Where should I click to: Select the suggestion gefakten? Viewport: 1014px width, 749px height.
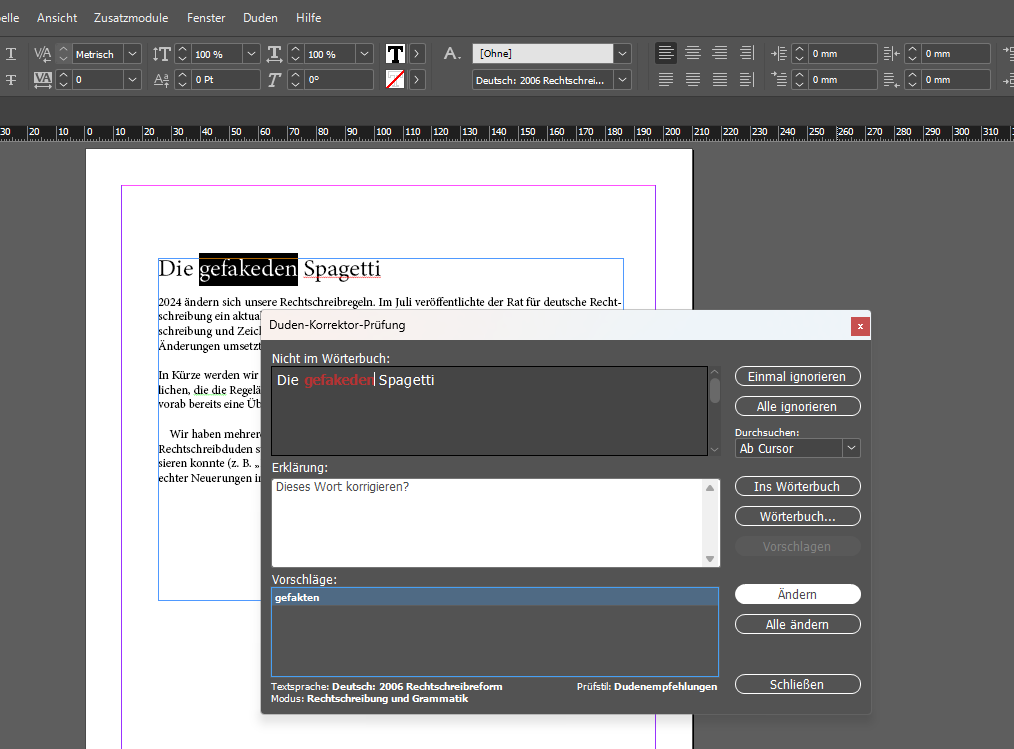495,598
